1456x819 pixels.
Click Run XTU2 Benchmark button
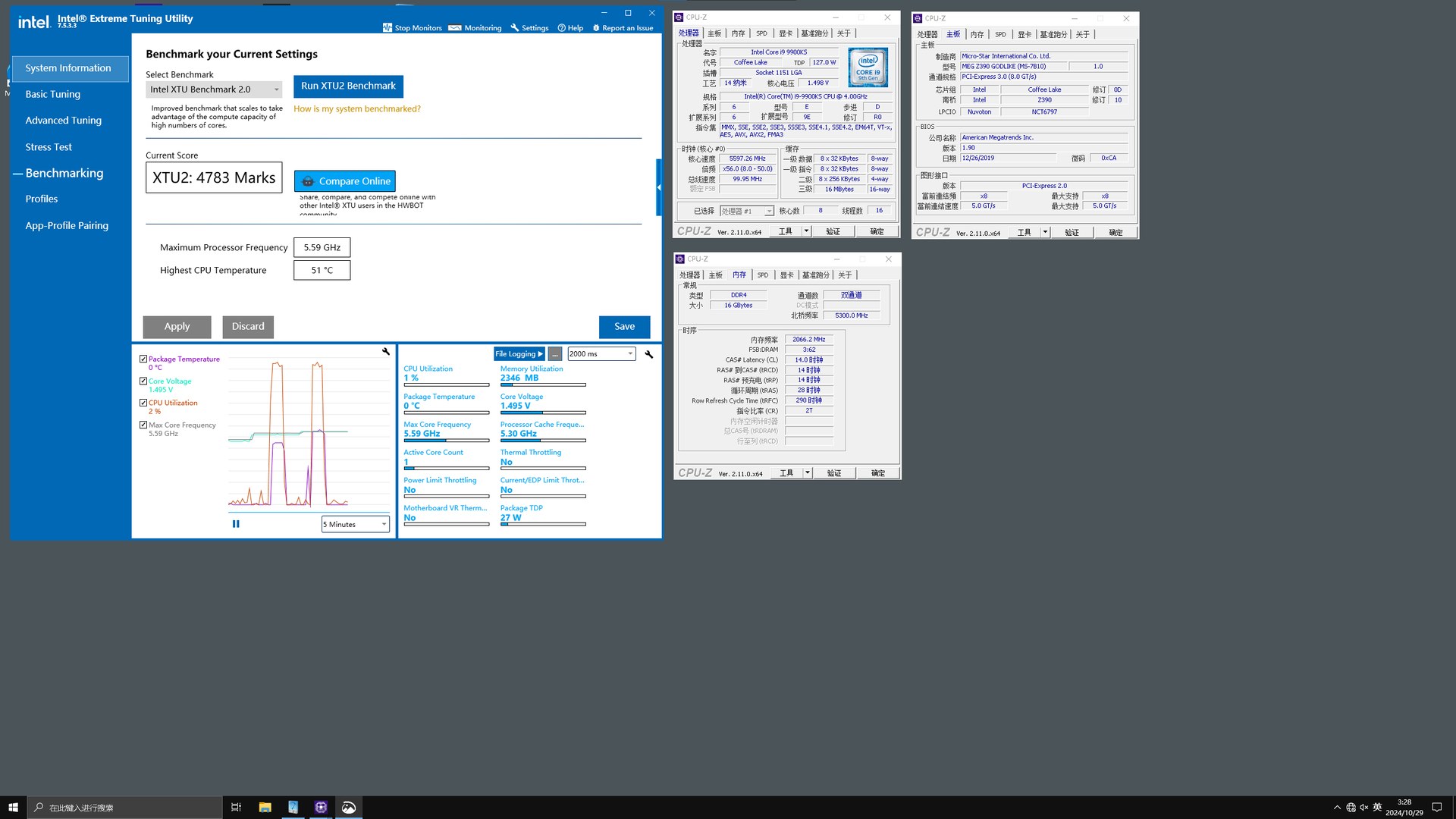348,86
